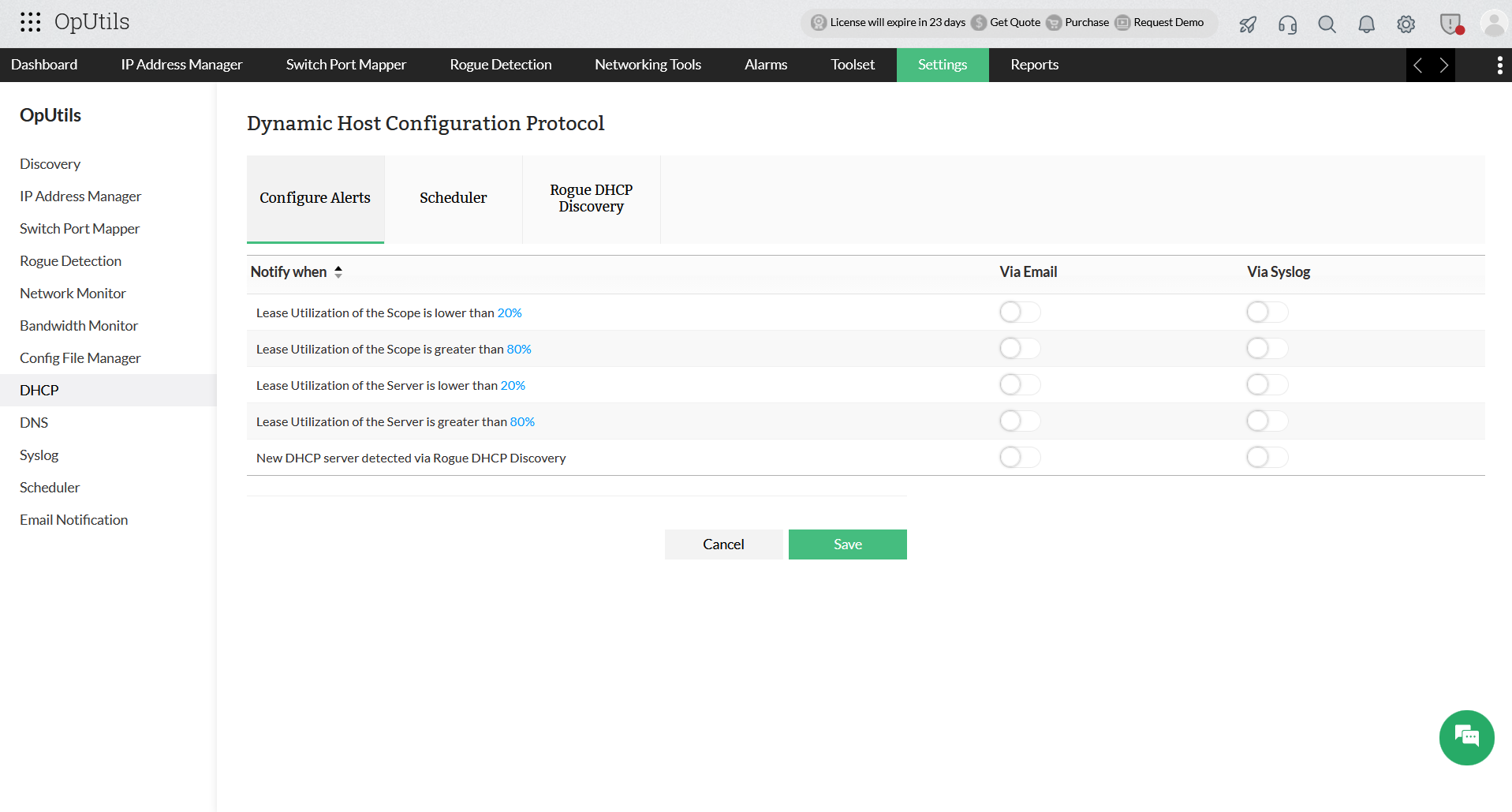Select Rogue Detection in the sidebar

(108, 261)
